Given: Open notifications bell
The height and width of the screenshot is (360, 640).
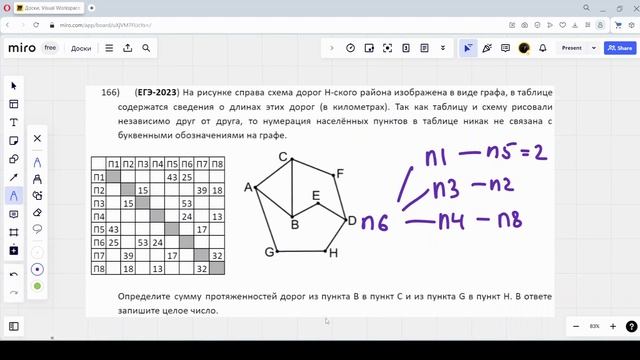Looking at the screenshot, I should tap(542, 48).
